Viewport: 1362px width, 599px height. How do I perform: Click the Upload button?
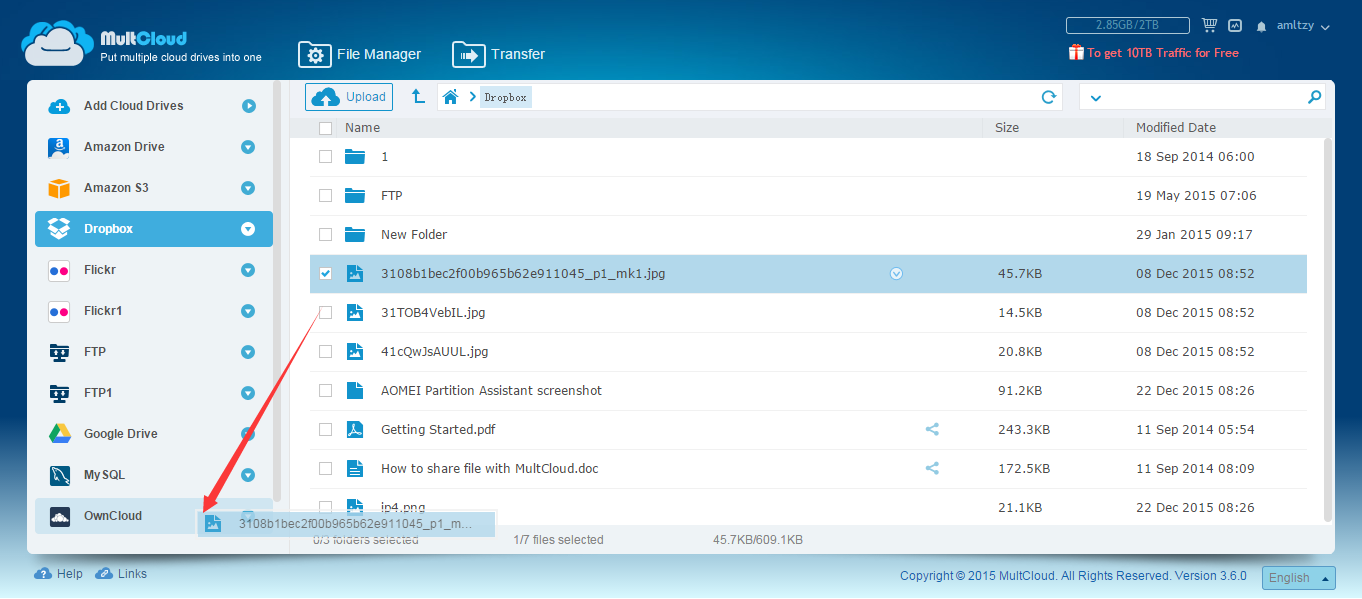point(349,97)
